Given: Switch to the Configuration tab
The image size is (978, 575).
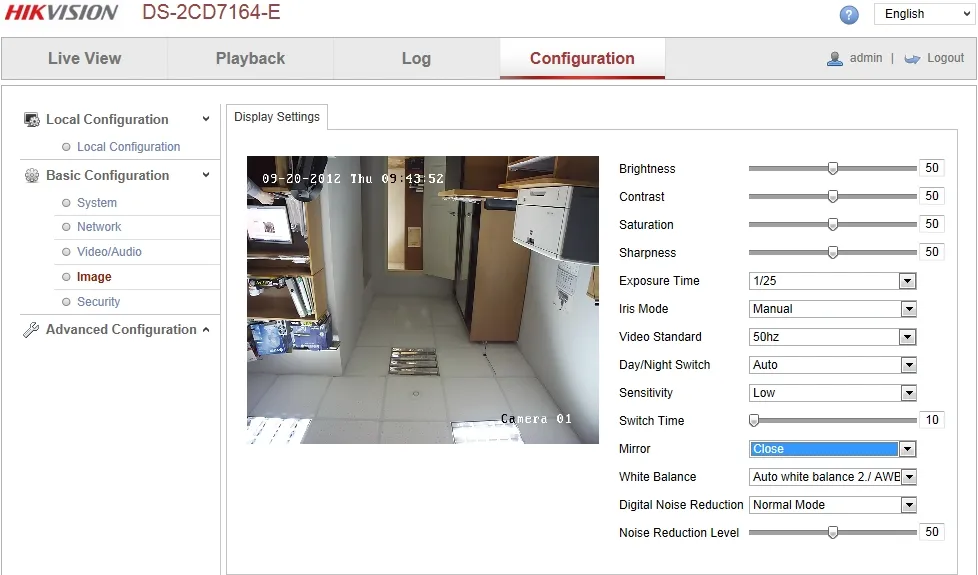Looking at the screenshot, I should [582, 59].
